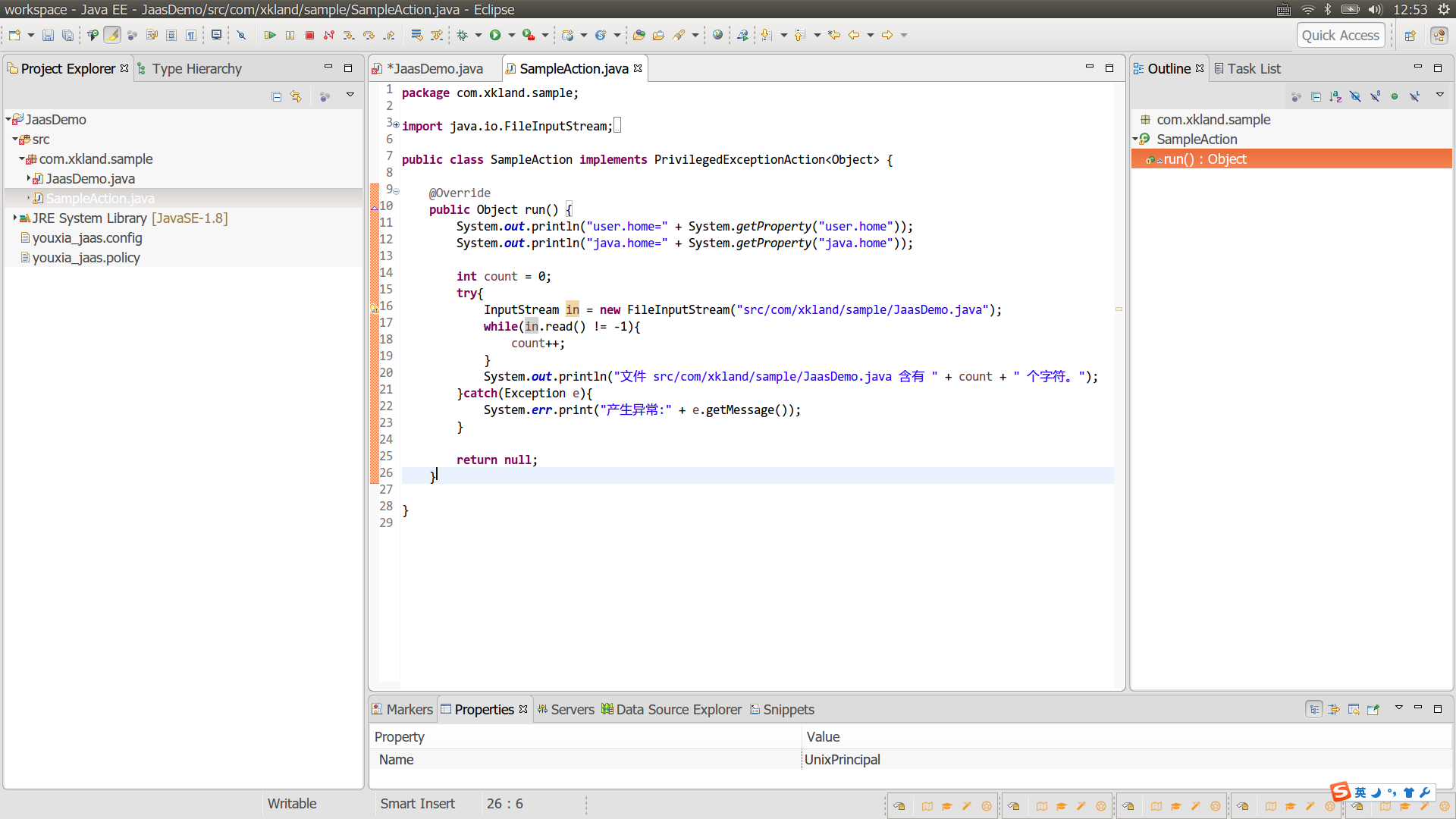This screenshot has height=819, width=1456.
Task: Click the green Run button icon
Action: point(495,35)
